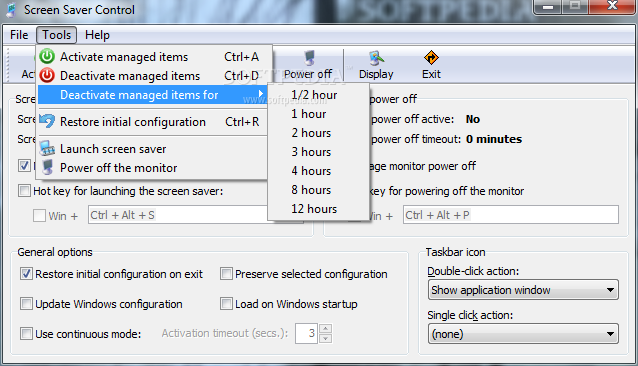Enable Update Windows configuration
Screen dimensions: 638x366
(26, 304)
